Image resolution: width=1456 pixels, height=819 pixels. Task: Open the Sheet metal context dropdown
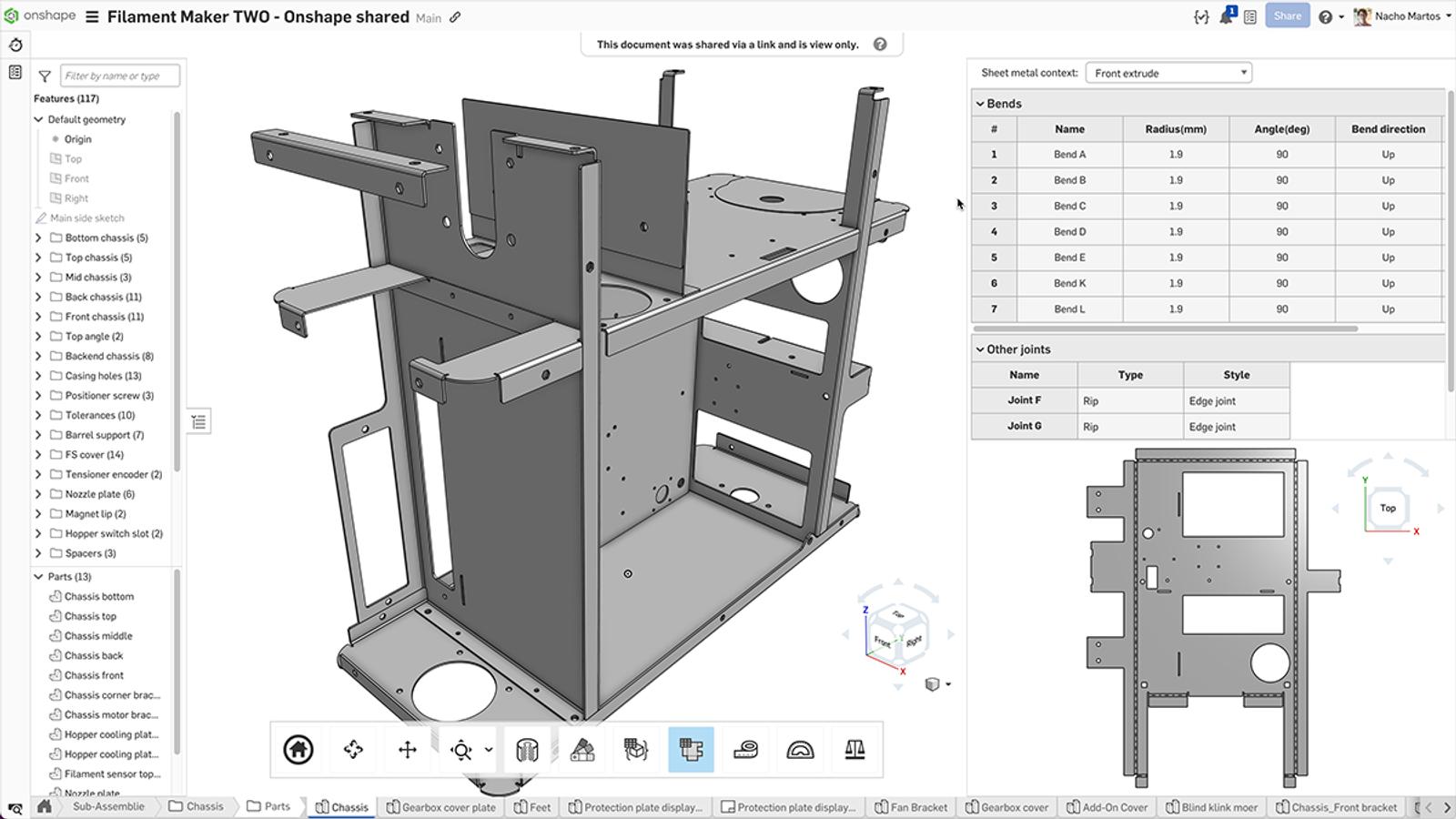(1168, 72)
